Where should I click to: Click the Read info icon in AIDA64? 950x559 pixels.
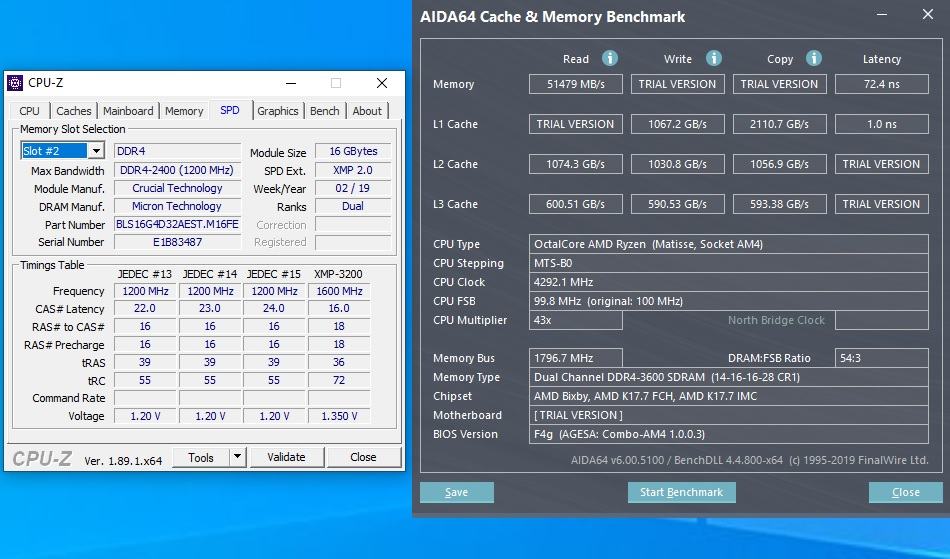[610, 58]
